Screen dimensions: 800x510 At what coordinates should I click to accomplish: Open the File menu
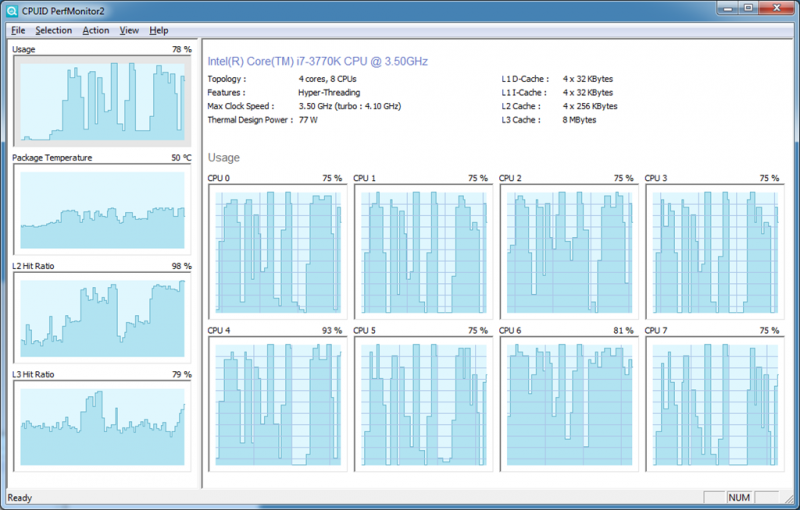18,30
